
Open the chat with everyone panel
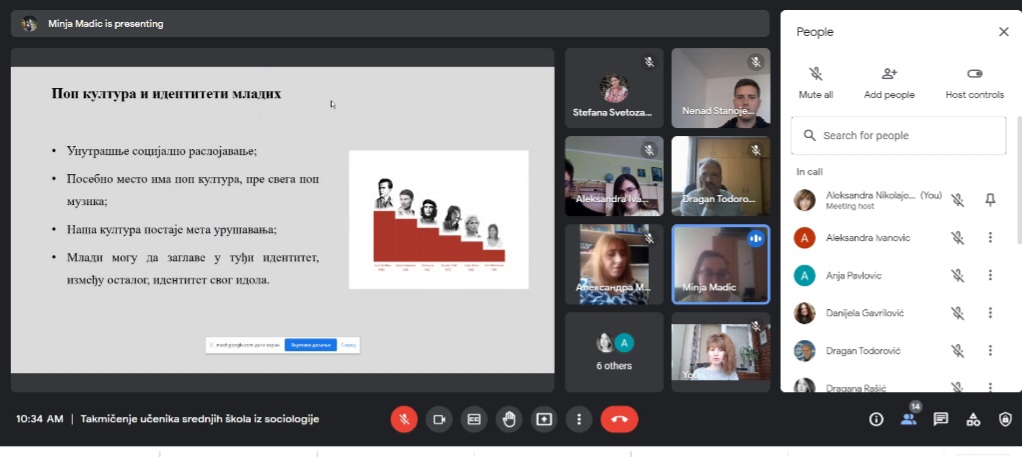940,419
